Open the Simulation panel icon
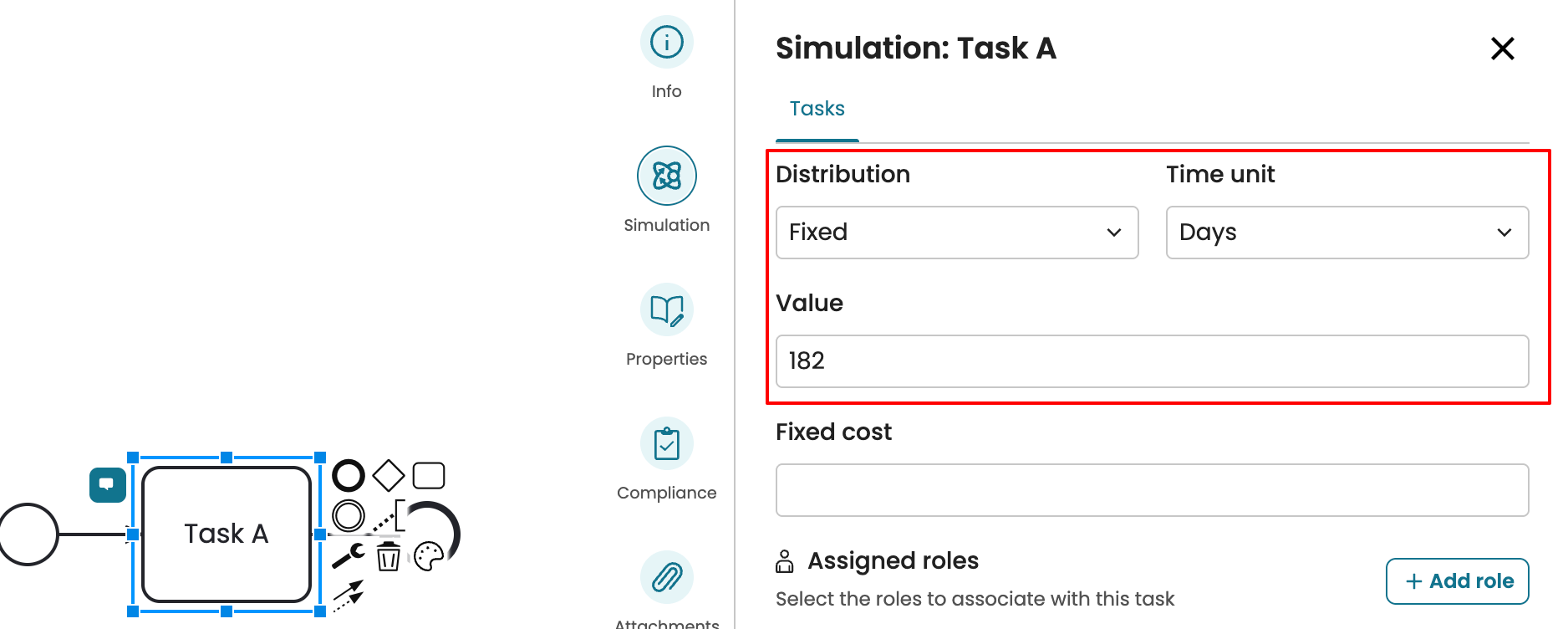This screenshot has width=1568, height=629. click(666, 176)
